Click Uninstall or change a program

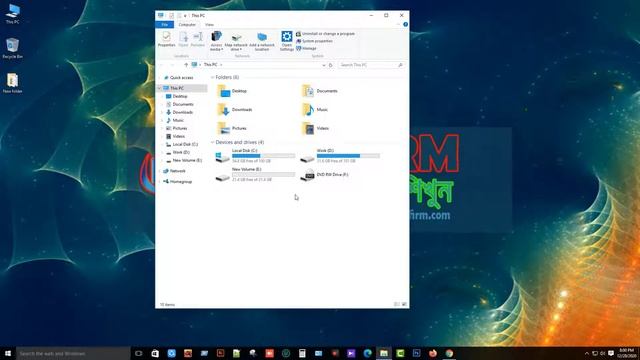(x=325, y=34)
